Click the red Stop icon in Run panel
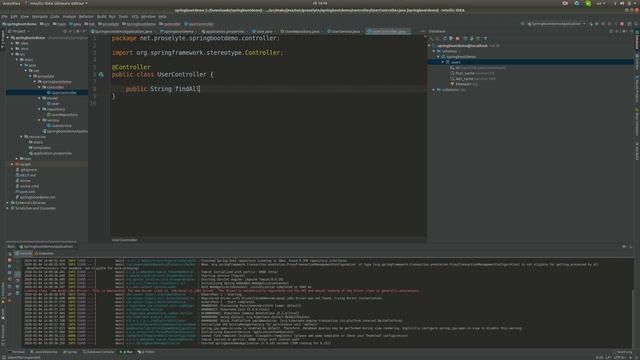Screen dimensions: 640x360 click(10, 260)
